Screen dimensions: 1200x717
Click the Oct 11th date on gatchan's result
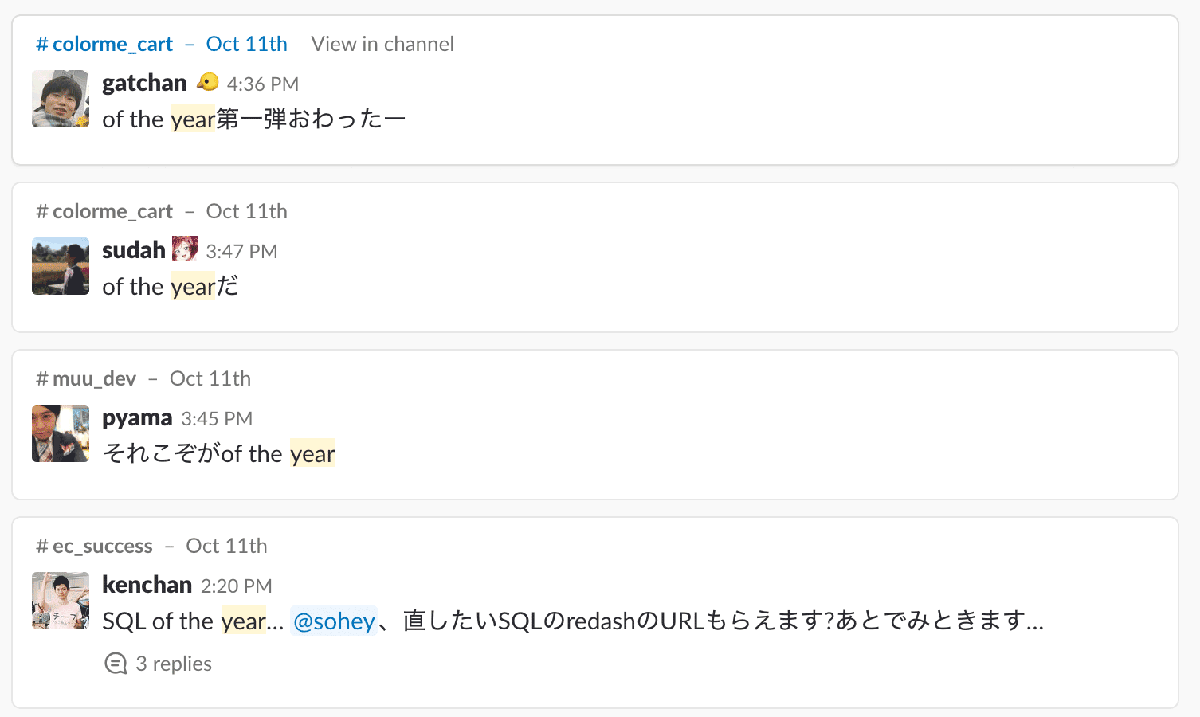pyautogui.click(x=246, y=44)
